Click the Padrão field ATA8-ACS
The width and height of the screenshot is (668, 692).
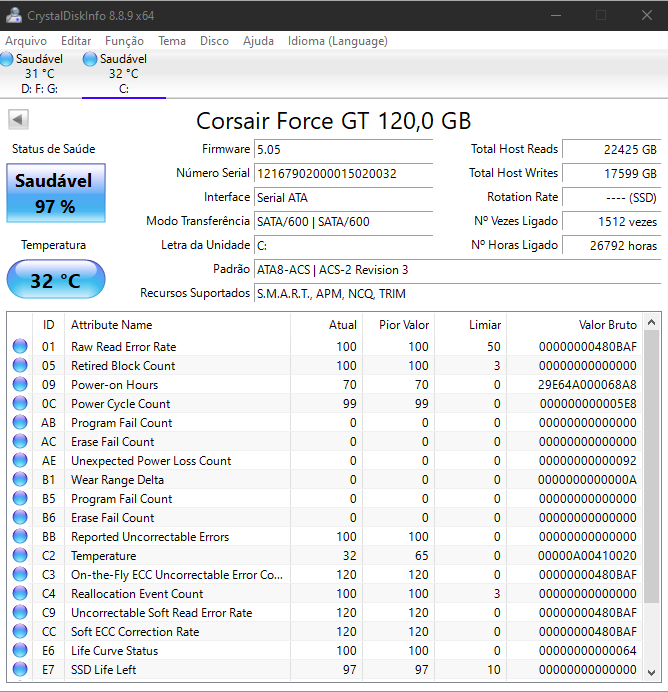(x=458, y=269)
